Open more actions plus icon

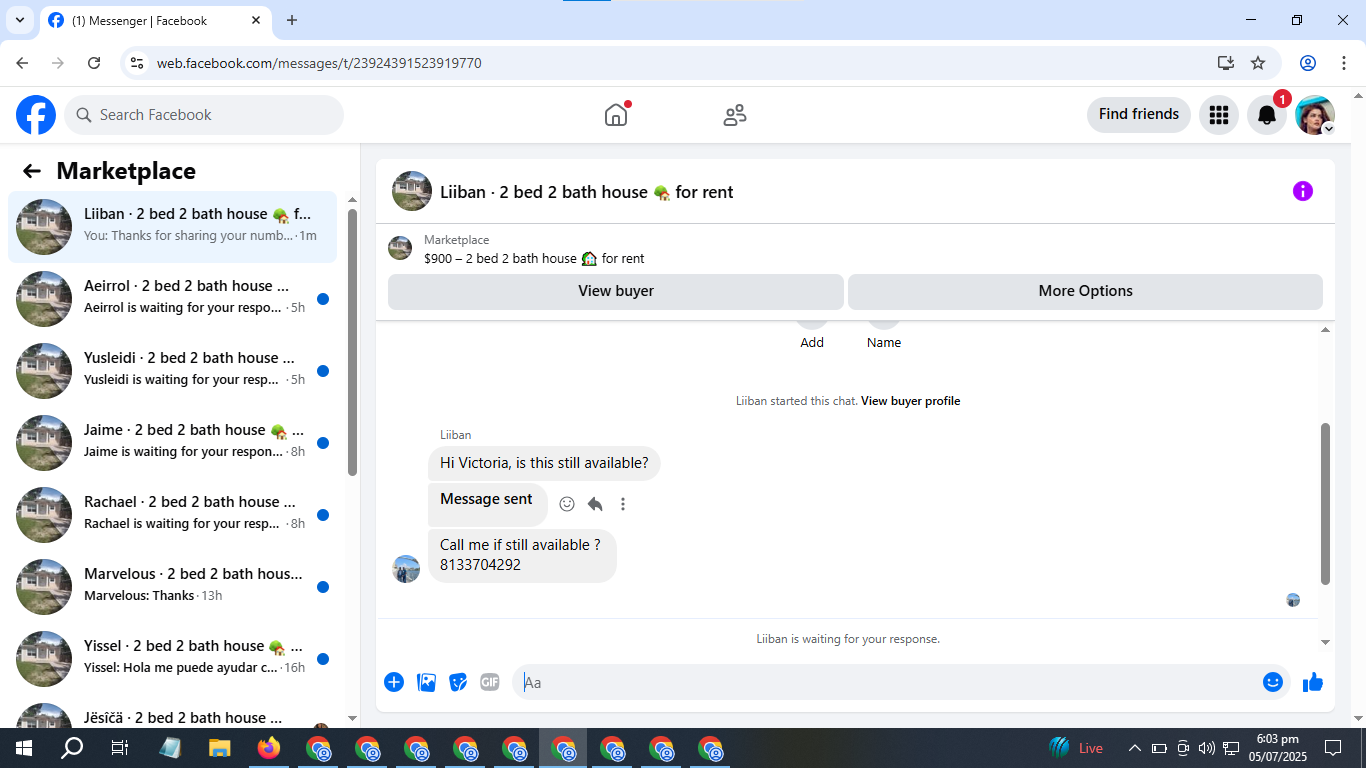(x=394, y=682)
